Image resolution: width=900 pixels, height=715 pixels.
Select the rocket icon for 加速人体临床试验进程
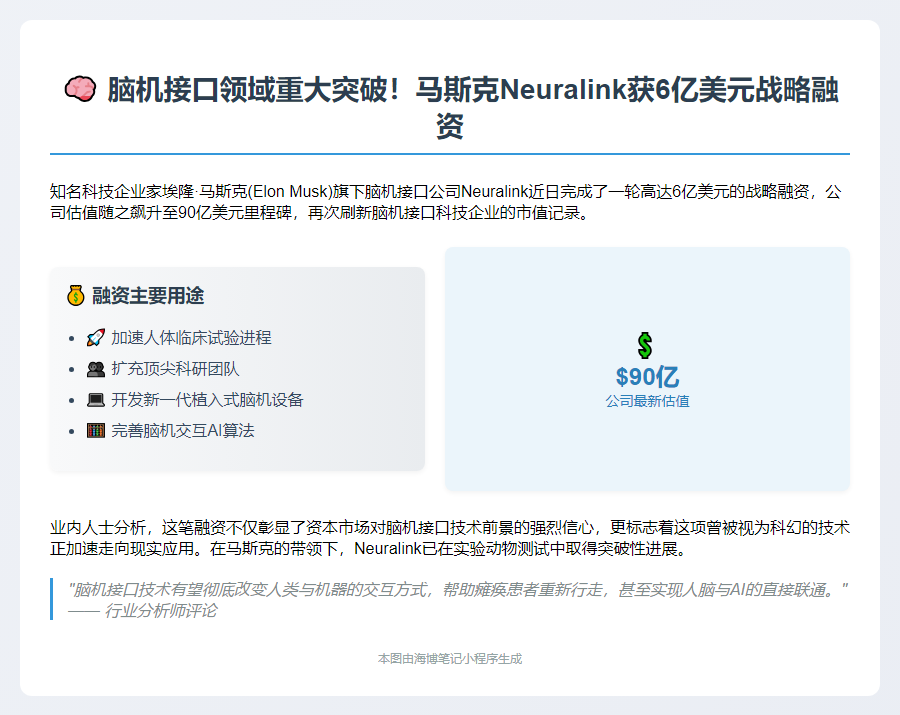pos(96,337)
